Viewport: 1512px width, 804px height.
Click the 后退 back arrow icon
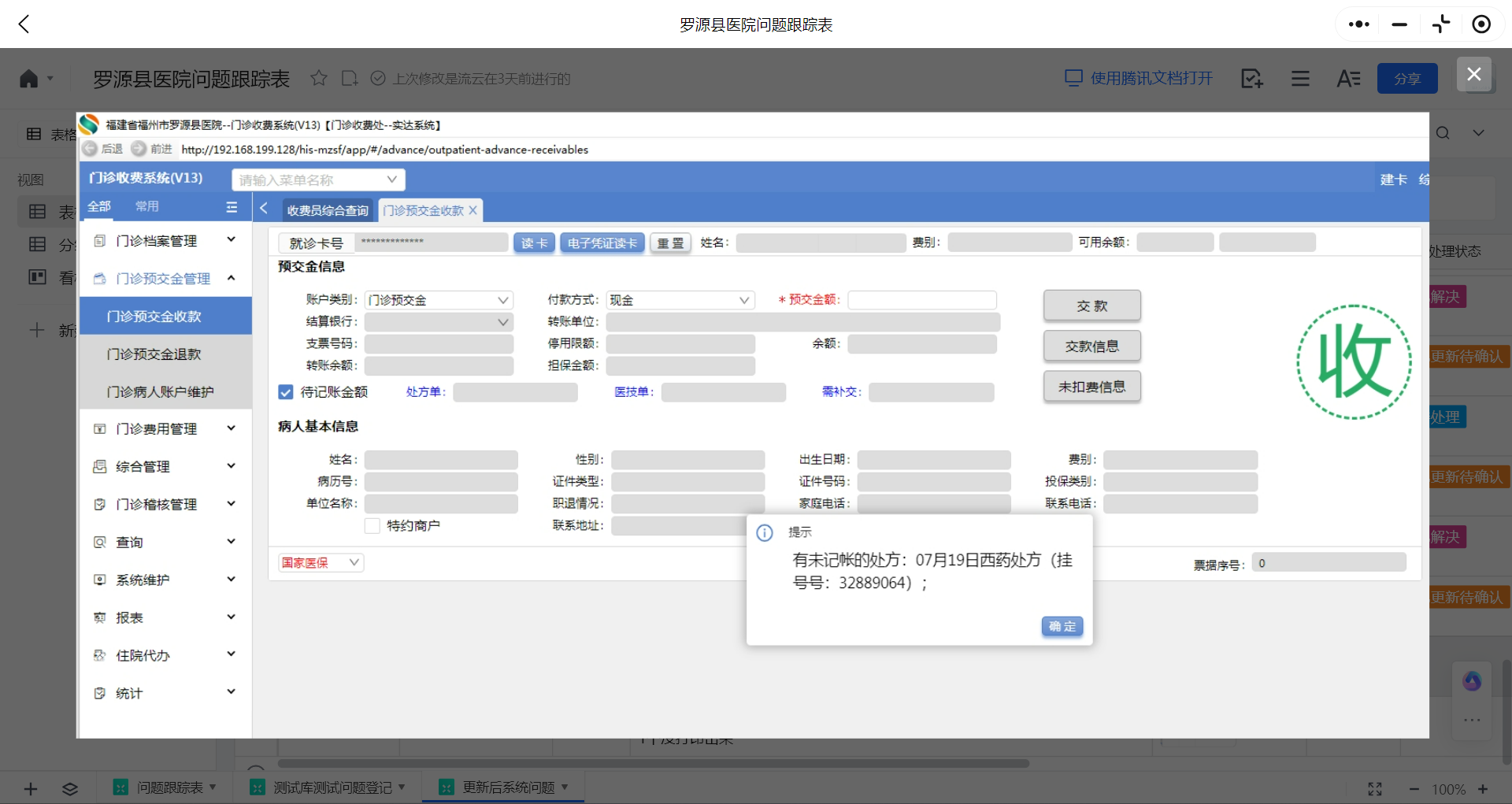(x=90, y=148)
